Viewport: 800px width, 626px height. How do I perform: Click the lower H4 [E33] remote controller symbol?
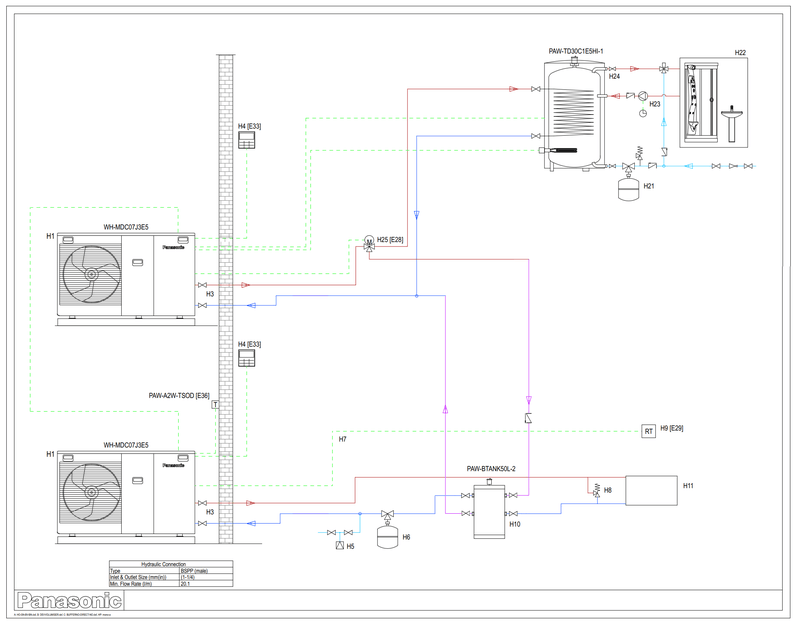tap(246, 358)
